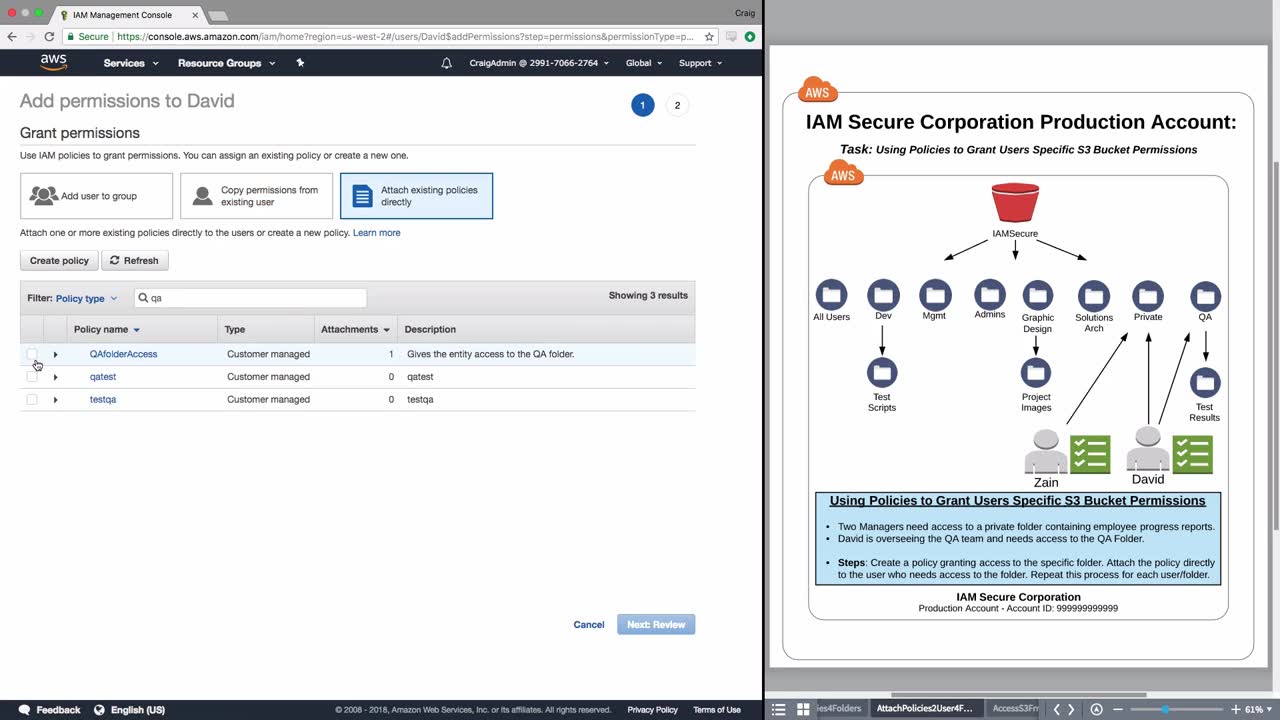The width and height of the screenshot is (1280, 720).
Task: Bookmark this page with the star icon
Action: 709,37
